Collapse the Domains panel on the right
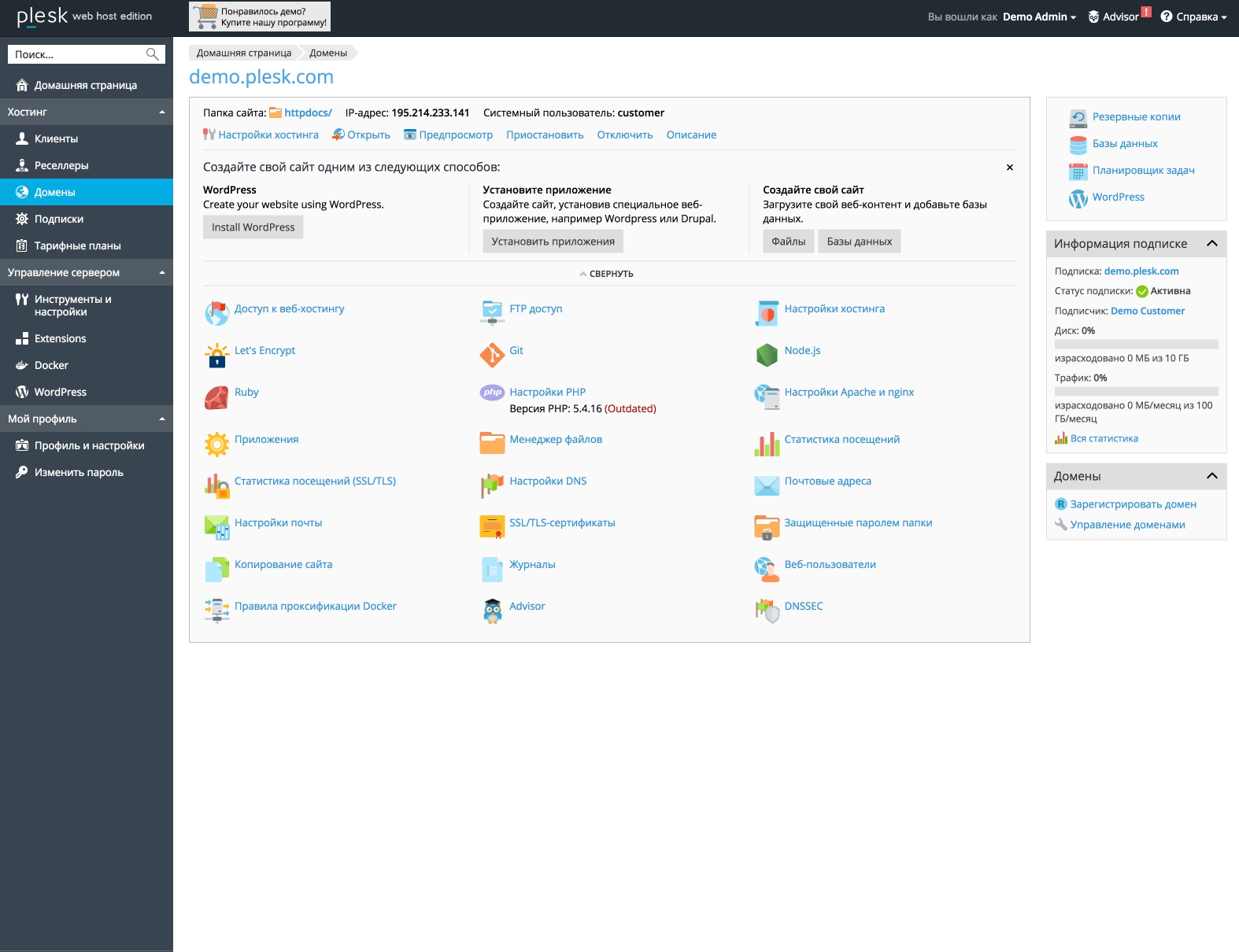 [x=1211, y=476]
